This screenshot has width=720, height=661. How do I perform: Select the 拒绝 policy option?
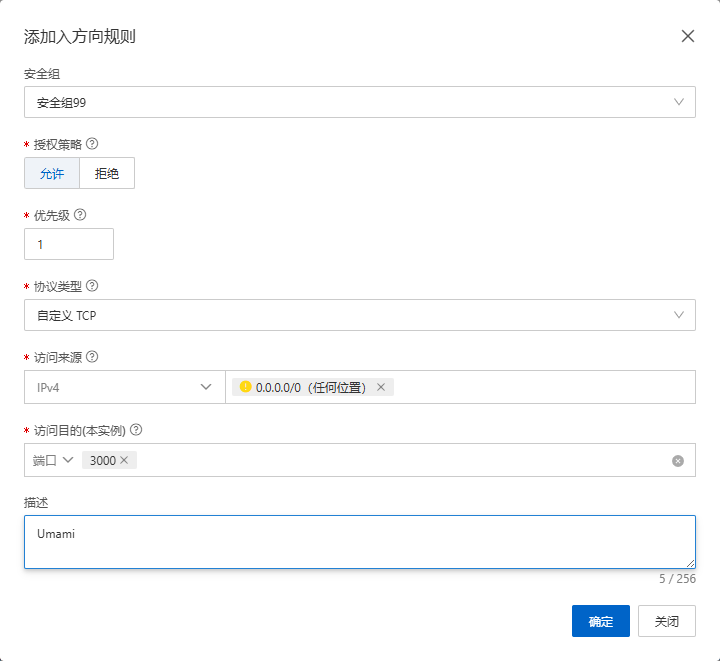tap(107, 173)
